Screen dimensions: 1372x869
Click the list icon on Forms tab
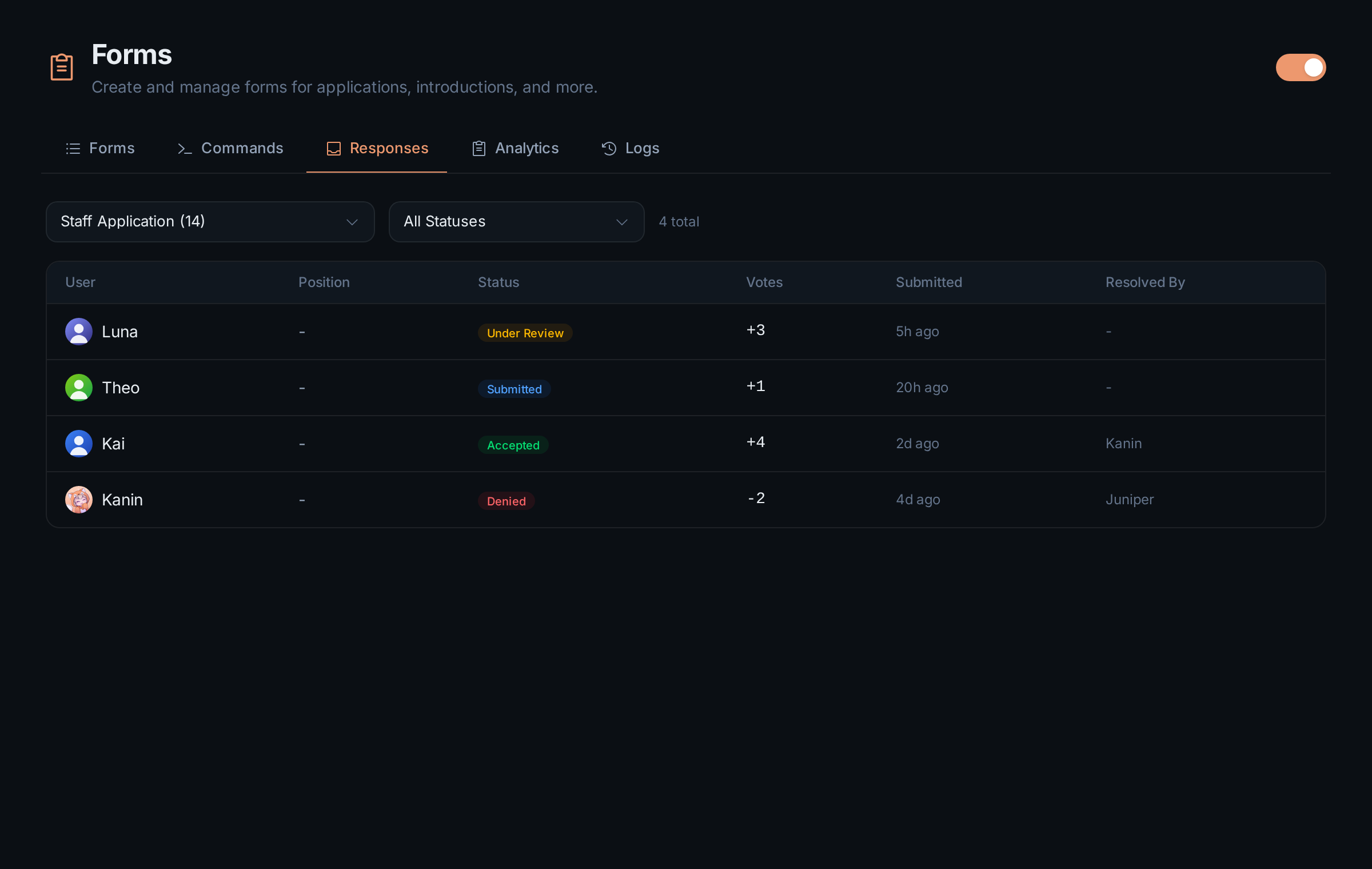click(73, 149)
